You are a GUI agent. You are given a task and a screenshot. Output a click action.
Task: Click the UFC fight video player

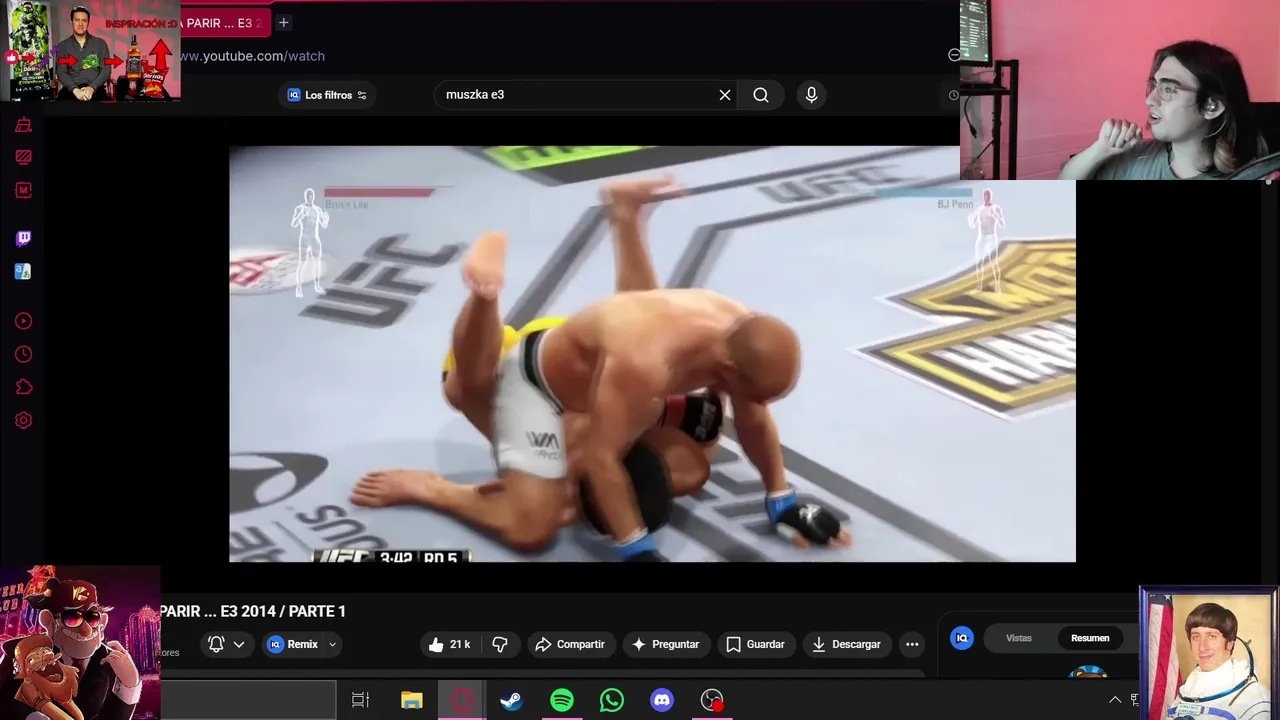(x=652, y=354)
